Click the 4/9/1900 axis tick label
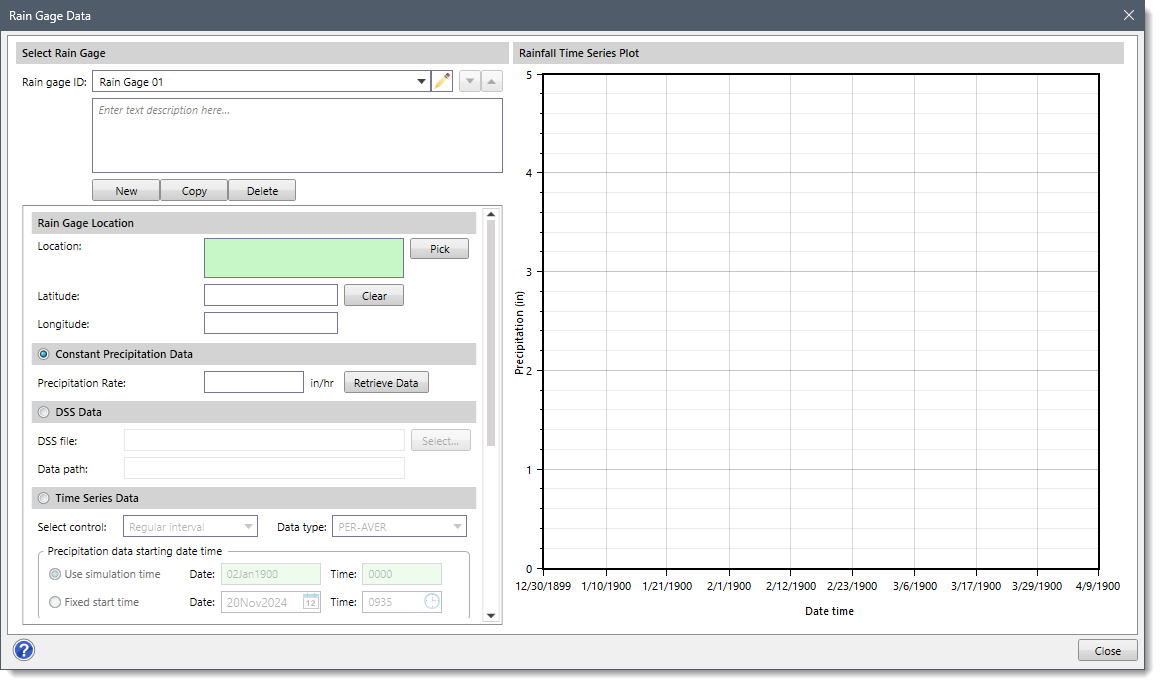Viewport: 1160px width, 685px height. coord(1098,586)
